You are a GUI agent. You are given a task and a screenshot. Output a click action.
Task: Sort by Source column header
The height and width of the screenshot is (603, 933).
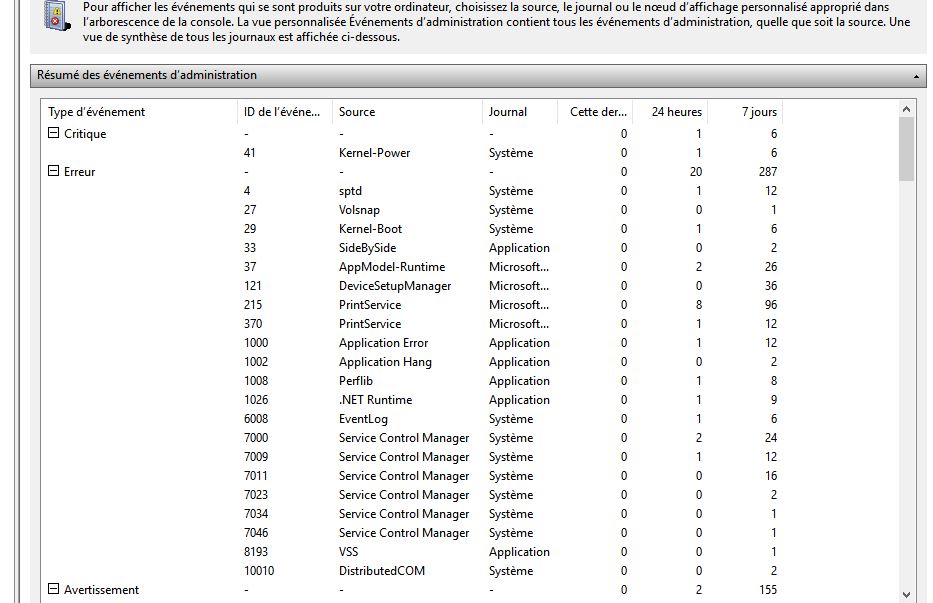click(x=407, y=112)
